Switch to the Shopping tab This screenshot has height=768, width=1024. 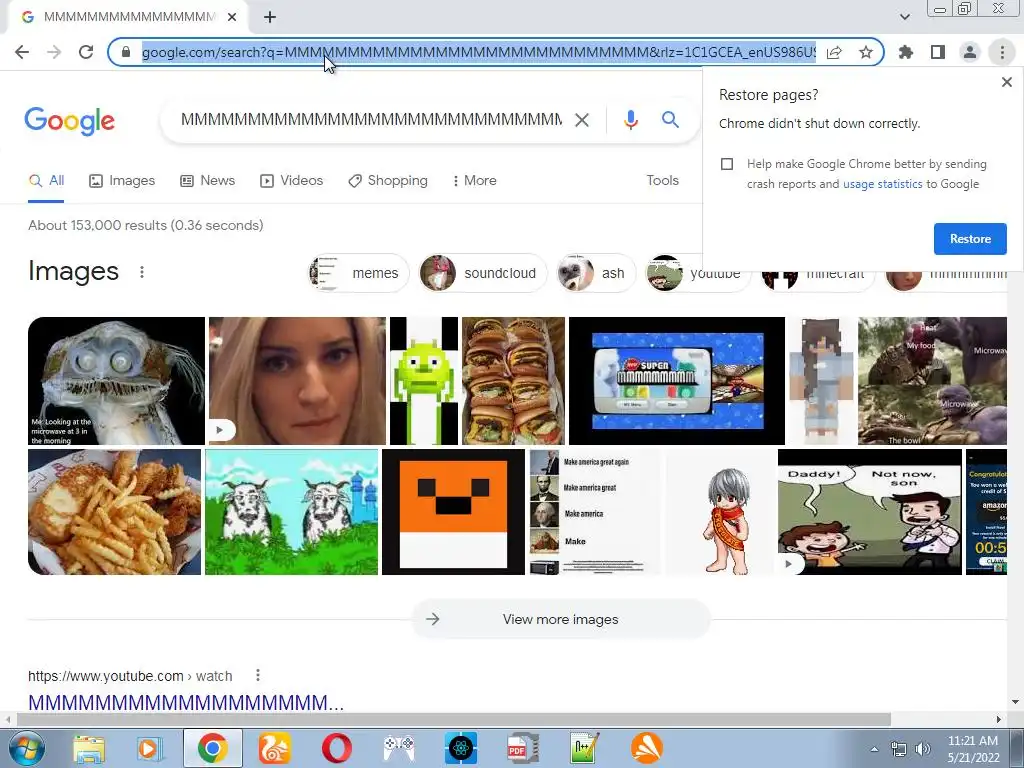(388, 181)
